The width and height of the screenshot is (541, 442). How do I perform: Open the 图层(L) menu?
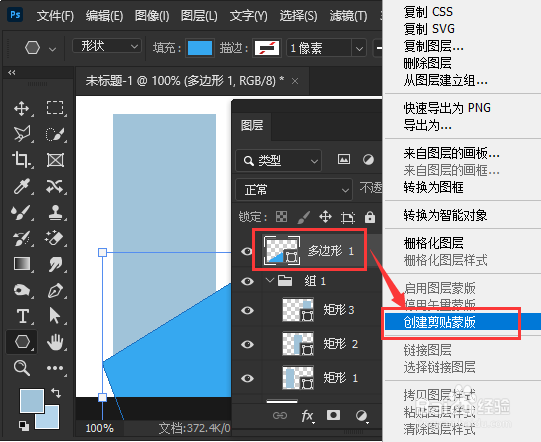[x=199, y=16]
